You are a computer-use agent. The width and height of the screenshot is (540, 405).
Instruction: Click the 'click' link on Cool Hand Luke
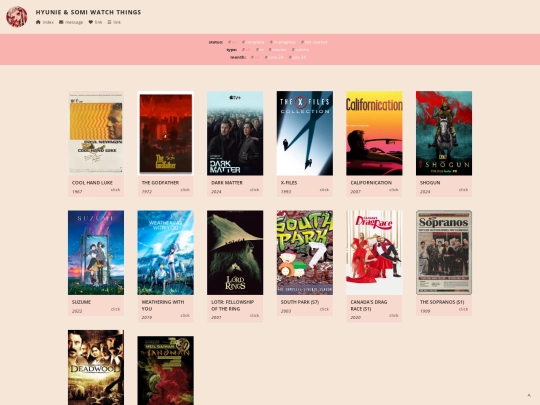pyautogui.click(x=115, y=190)
